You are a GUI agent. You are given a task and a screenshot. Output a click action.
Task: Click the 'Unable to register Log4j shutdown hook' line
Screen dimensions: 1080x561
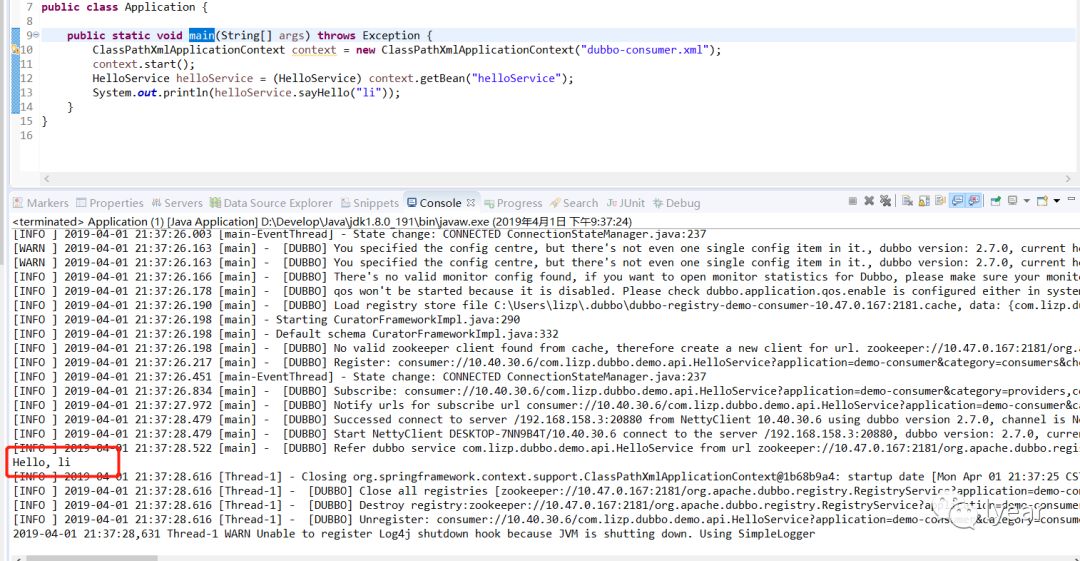coord(413,534)
